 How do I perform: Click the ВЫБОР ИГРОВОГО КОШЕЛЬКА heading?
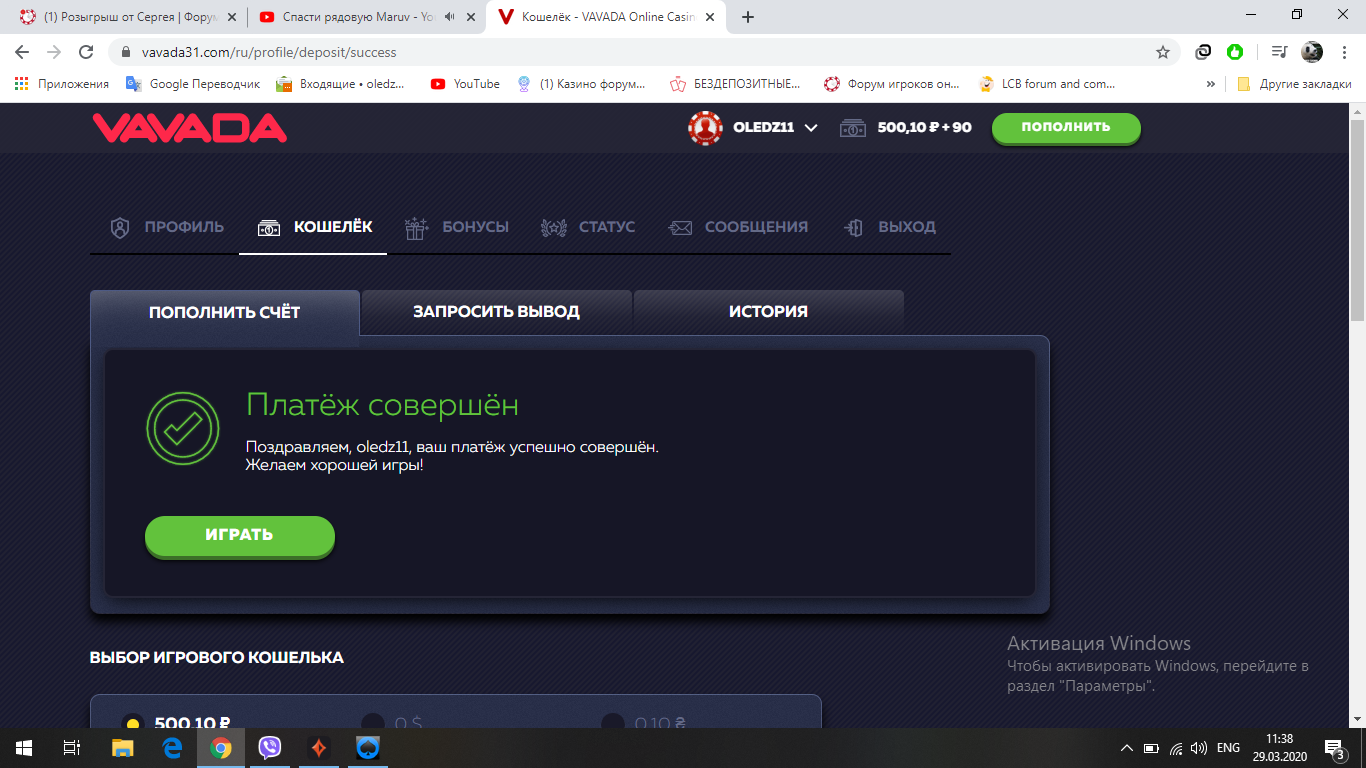(x=217, y=658)
